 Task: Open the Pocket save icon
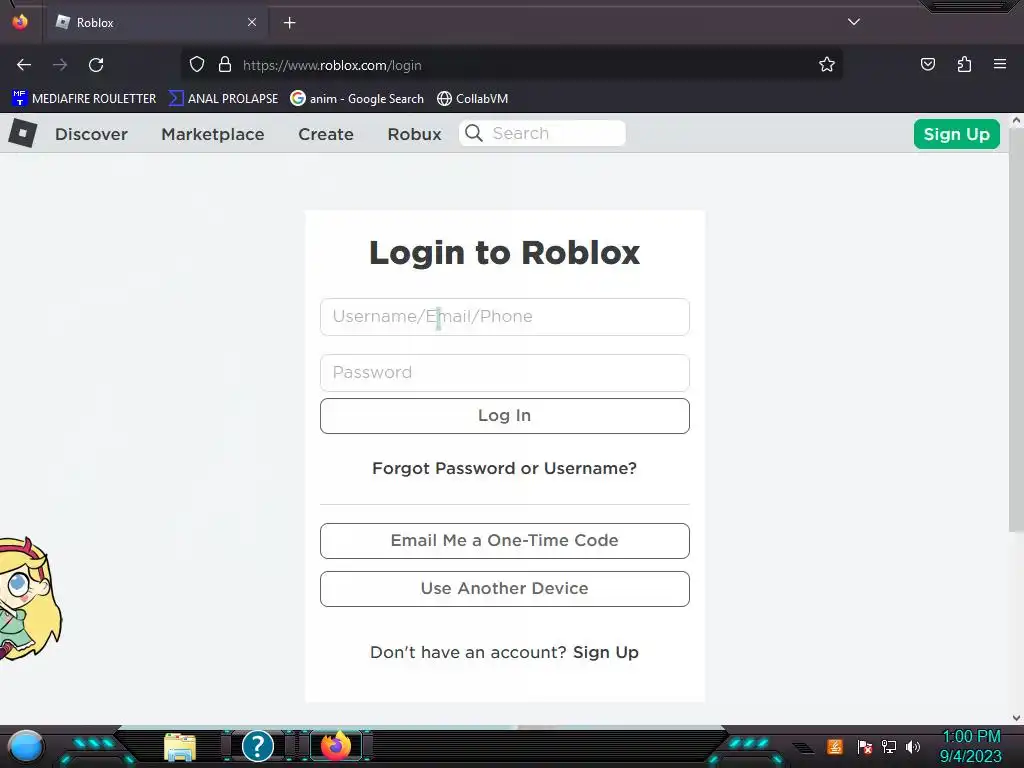pos(928,65)
